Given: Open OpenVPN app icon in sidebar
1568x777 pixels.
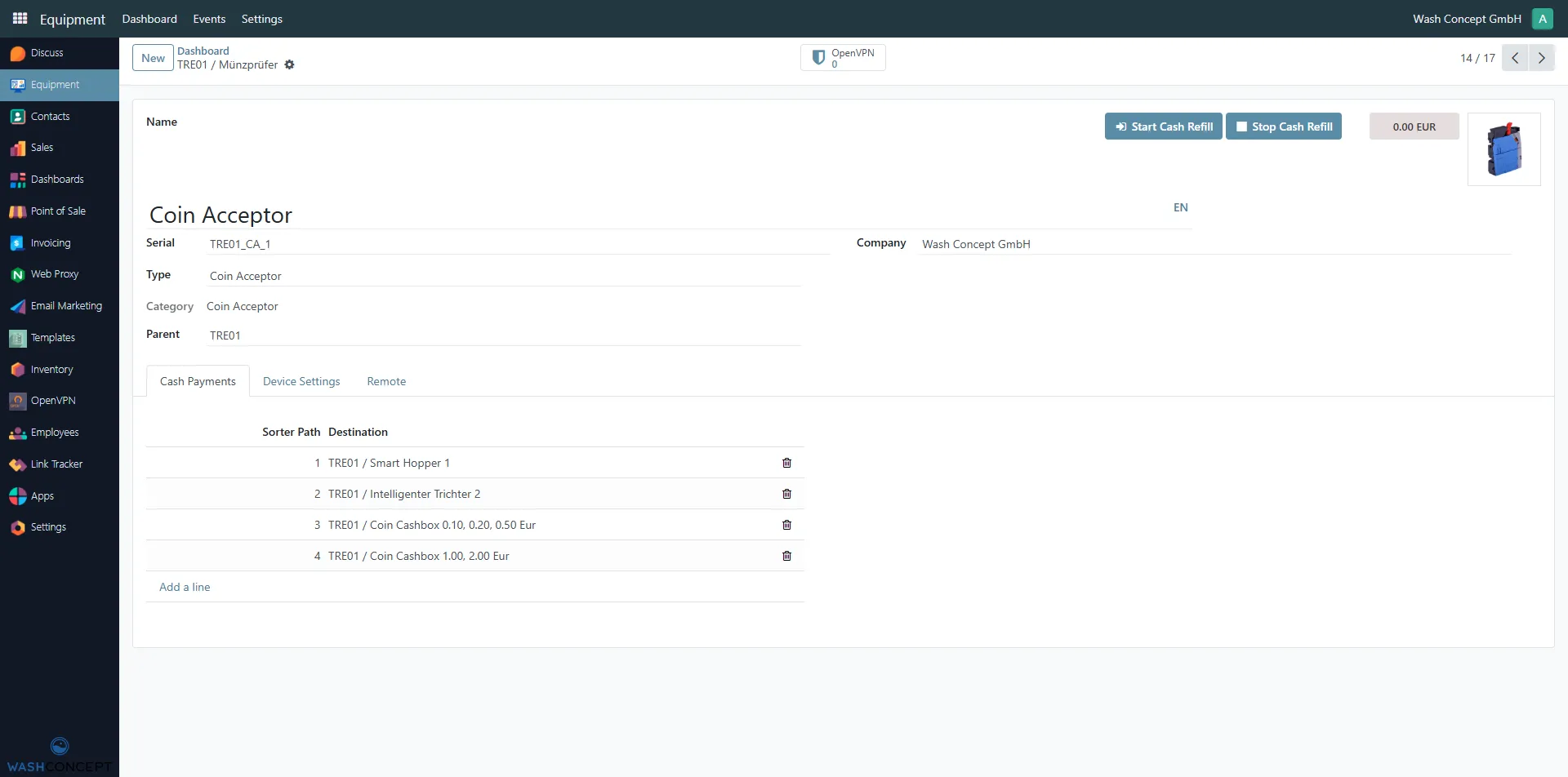Looking at the screenshot, I should pyautogui.click(x=17, y=401).
